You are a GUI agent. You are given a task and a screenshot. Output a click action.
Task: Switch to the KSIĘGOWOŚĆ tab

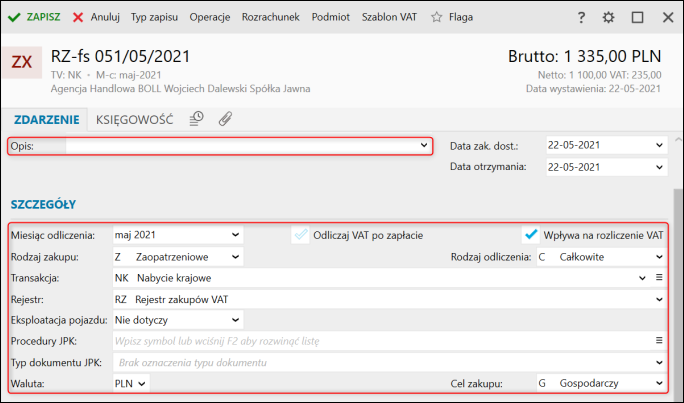point(134,120)
